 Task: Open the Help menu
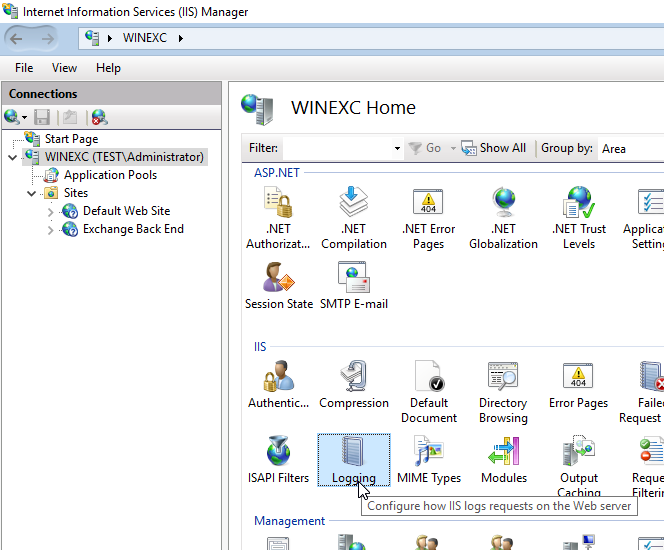pyautogui.click(x=108, y=68)
